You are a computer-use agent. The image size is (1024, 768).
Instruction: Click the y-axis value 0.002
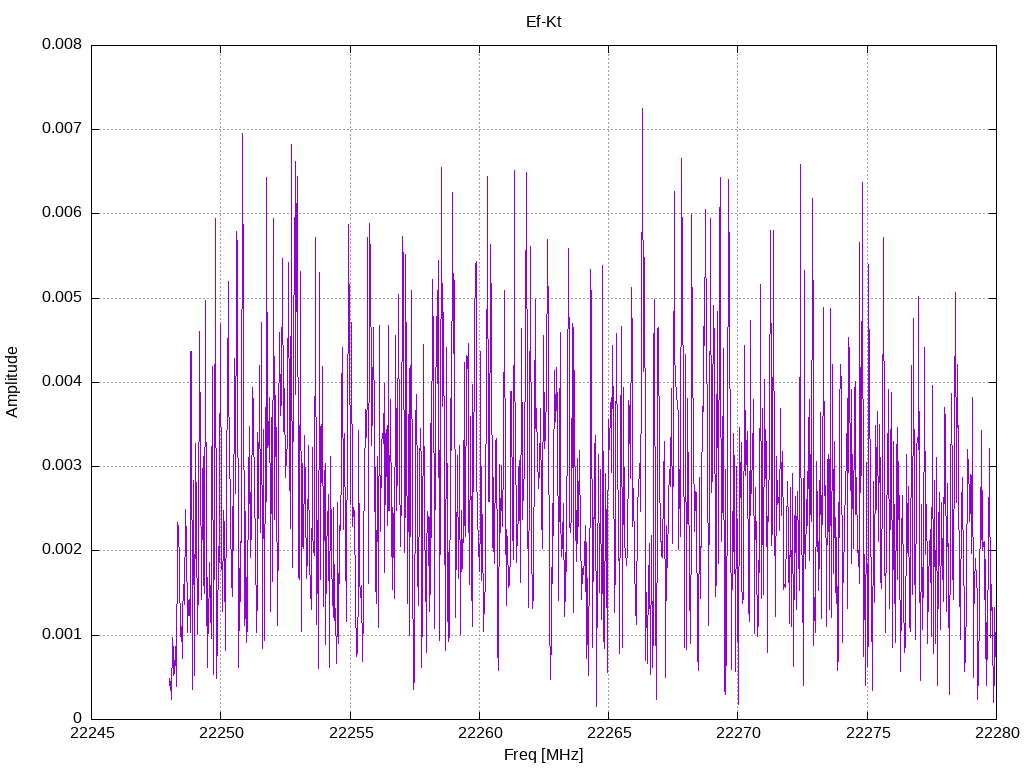coord(62,550)
